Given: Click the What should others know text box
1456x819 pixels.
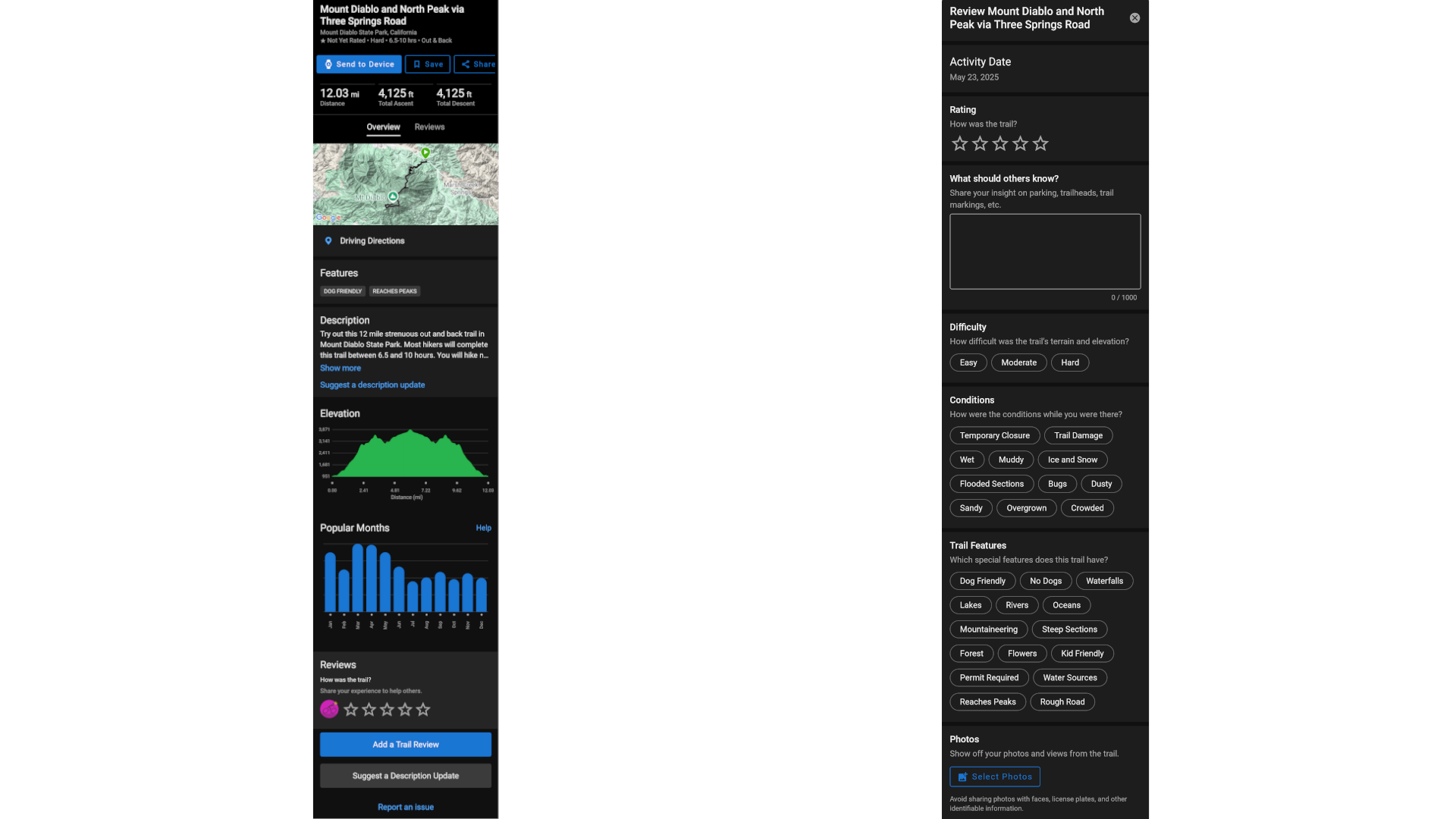Looking at the screenshot, I should point(1045,252).
